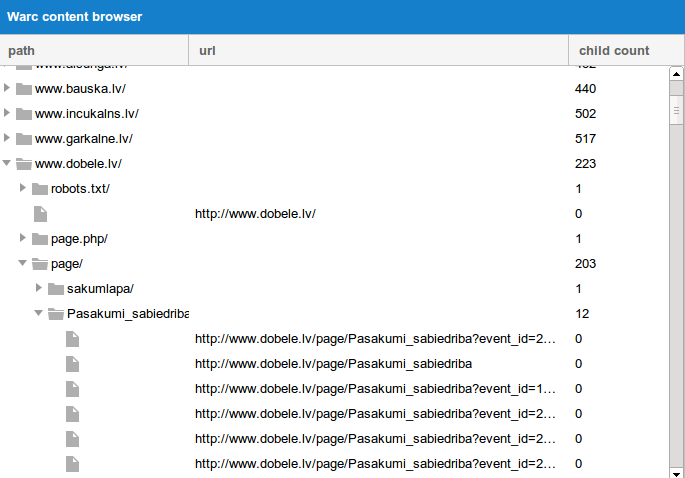The height and width of the screenshot is (478, 685).
Task: Click child count 12 for Pasakumi_sabiedriba
Action: click(582, 314)
